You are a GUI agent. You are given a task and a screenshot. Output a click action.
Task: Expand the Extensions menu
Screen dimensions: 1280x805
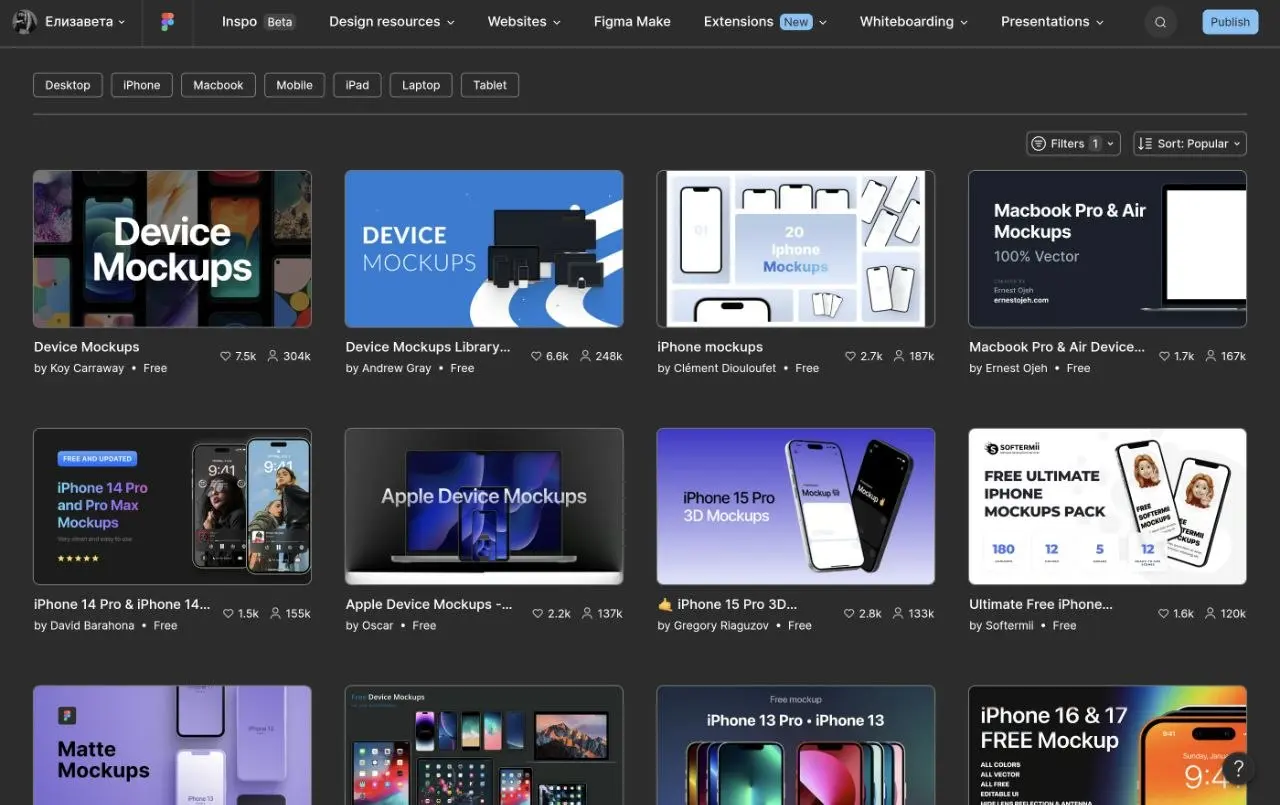click(x=765, y=22)
